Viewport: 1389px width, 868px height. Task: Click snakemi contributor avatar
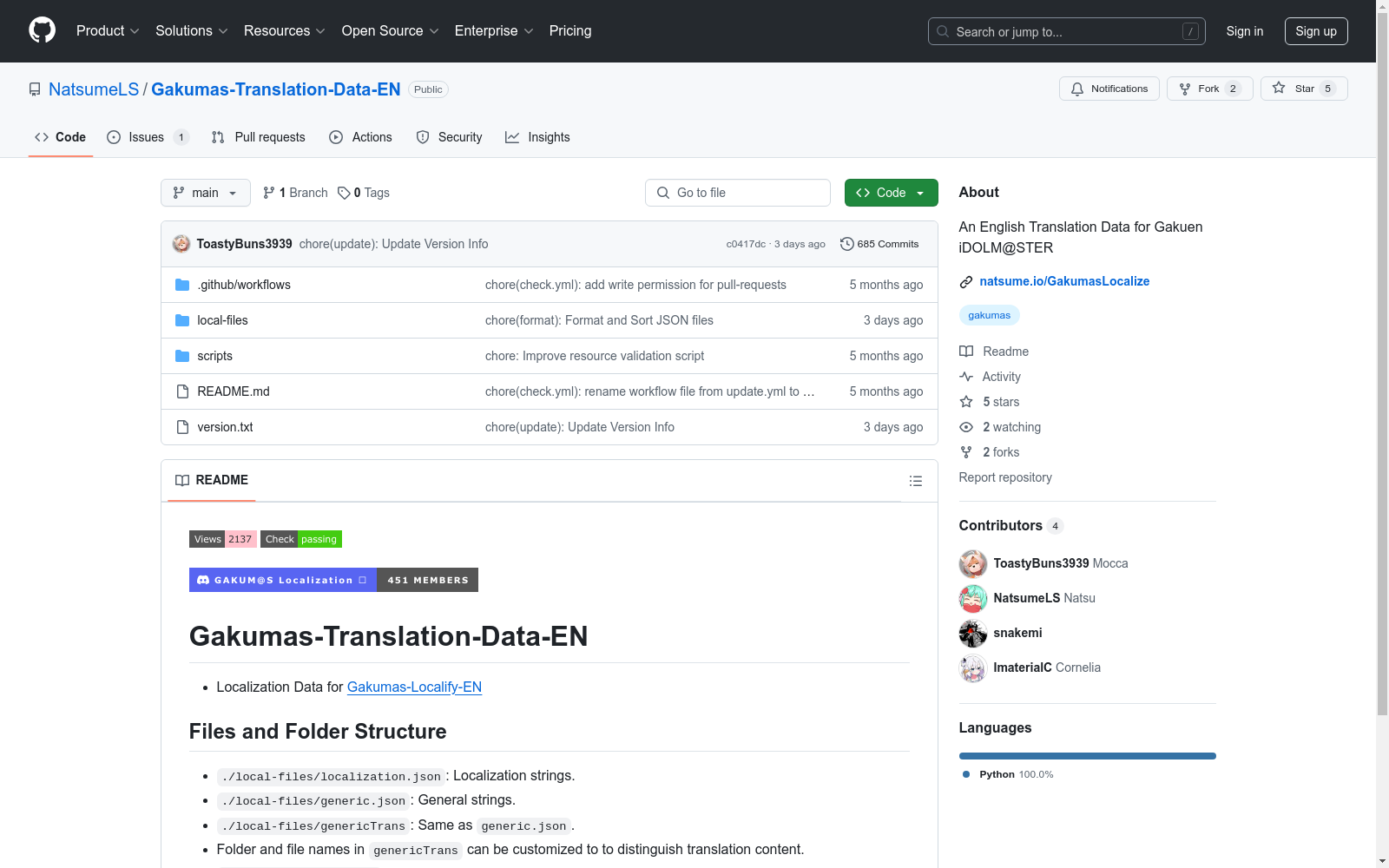pyautogui.click(x=973, y=633)
